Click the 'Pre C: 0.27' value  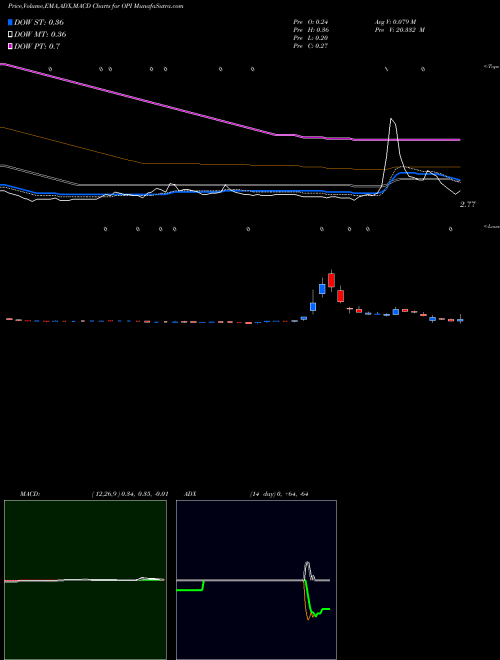(x=311, y=46)
